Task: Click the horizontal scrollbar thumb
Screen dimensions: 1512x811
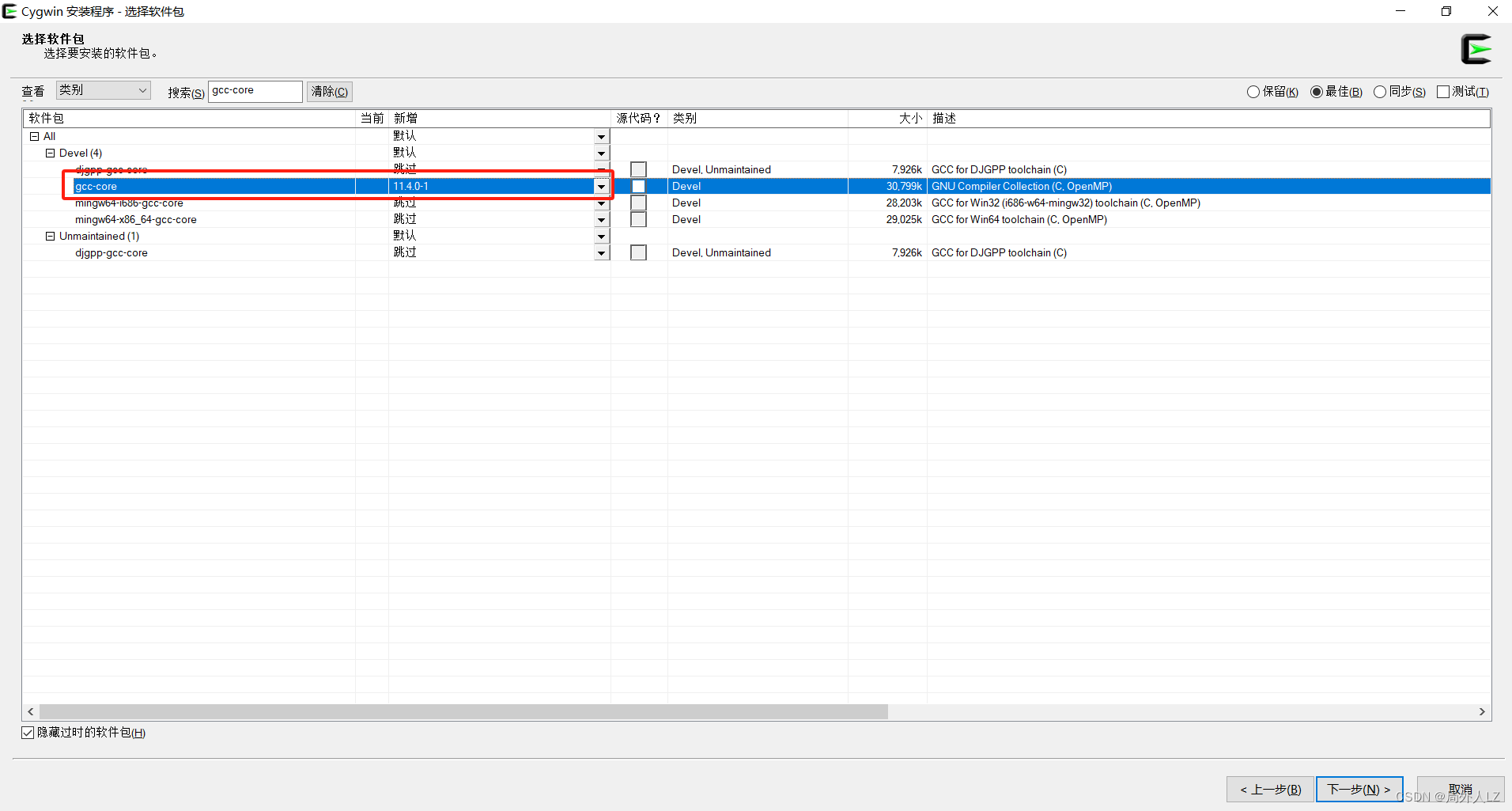Action: tap(463, 712)
